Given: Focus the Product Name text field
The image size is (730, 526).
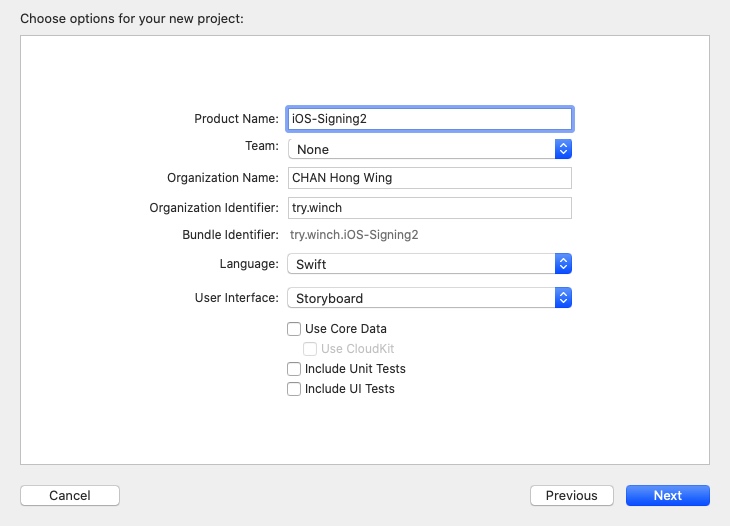Looking at the screenshot, I should 430,119.
